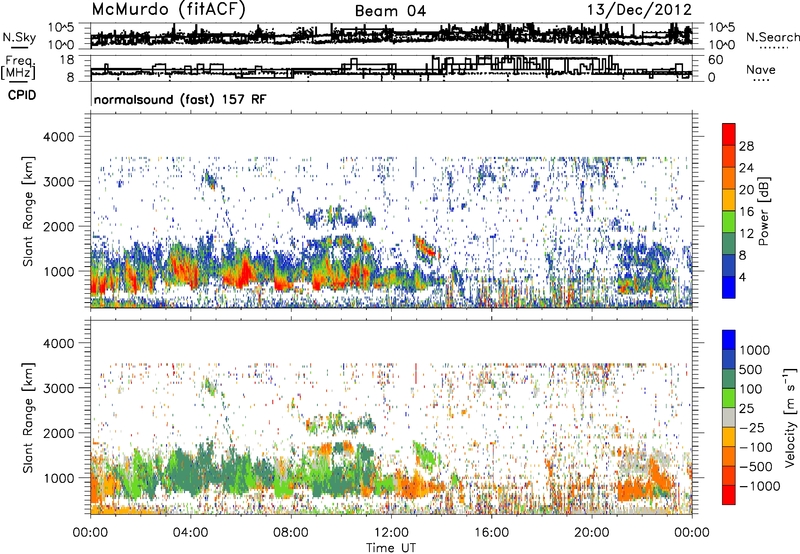800x554 pixels.
Task: Click the '16:00' time axis label
Action: [491, 533]
